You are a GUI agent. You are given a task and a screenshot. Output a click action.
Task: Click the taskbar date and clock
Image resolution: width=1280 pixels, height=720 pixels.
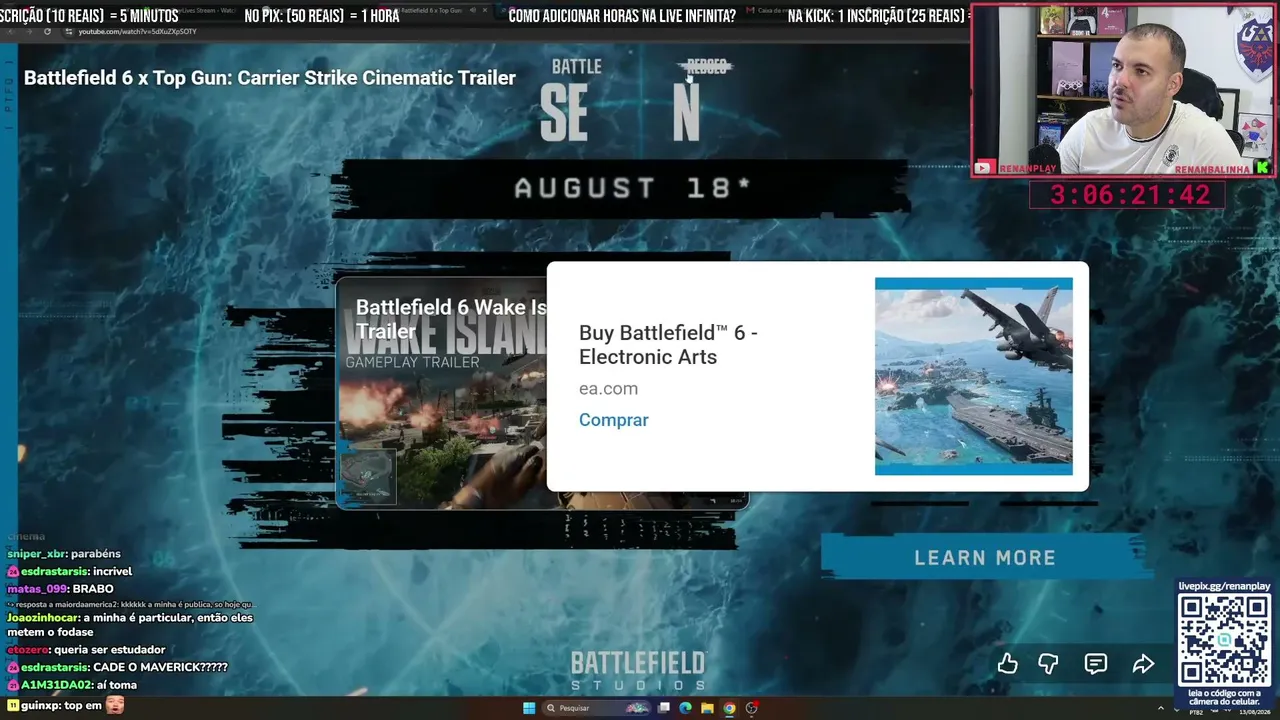coord(1253,710)
